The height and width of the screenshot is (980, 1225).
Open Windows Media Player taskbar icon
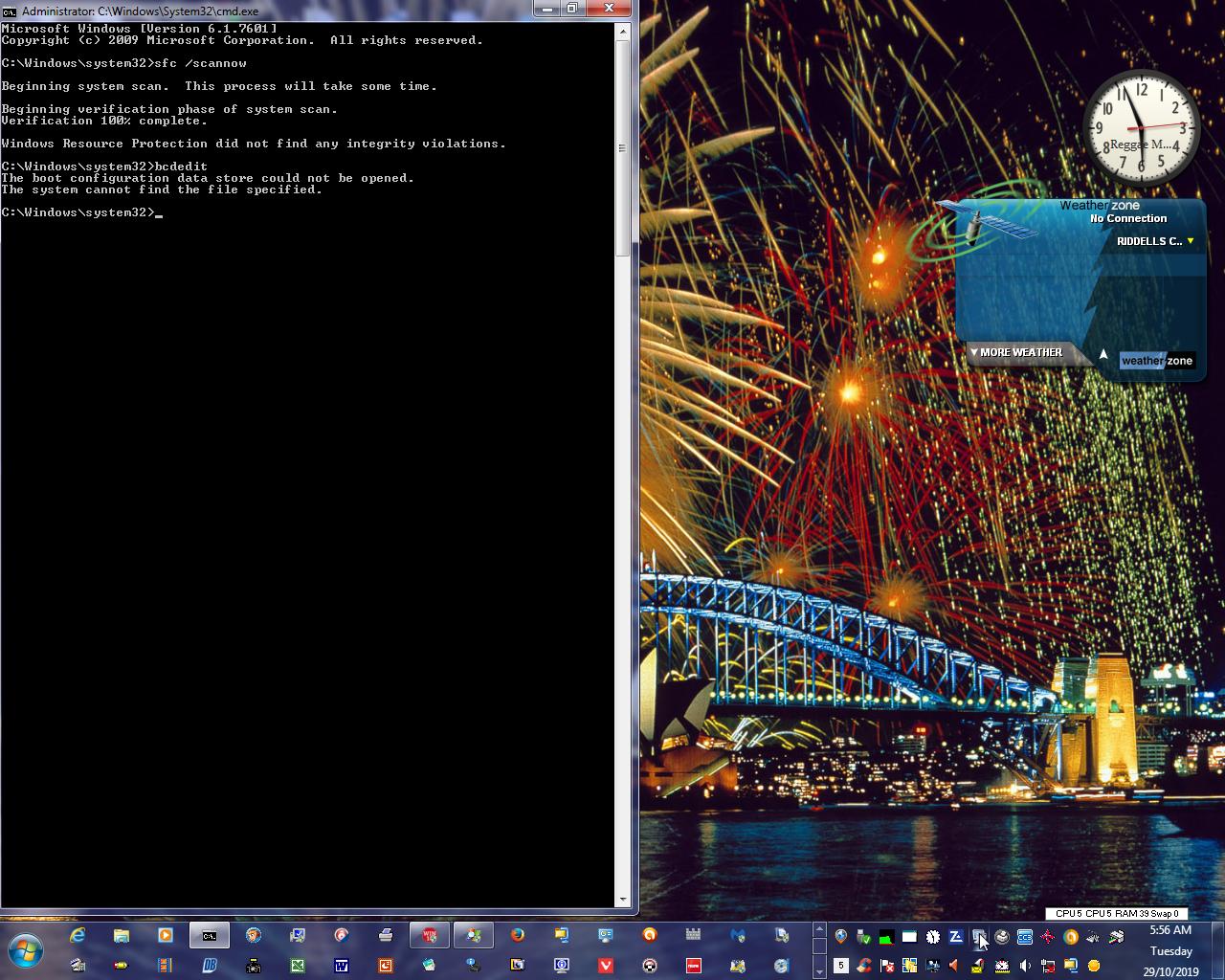pos(166,935)
